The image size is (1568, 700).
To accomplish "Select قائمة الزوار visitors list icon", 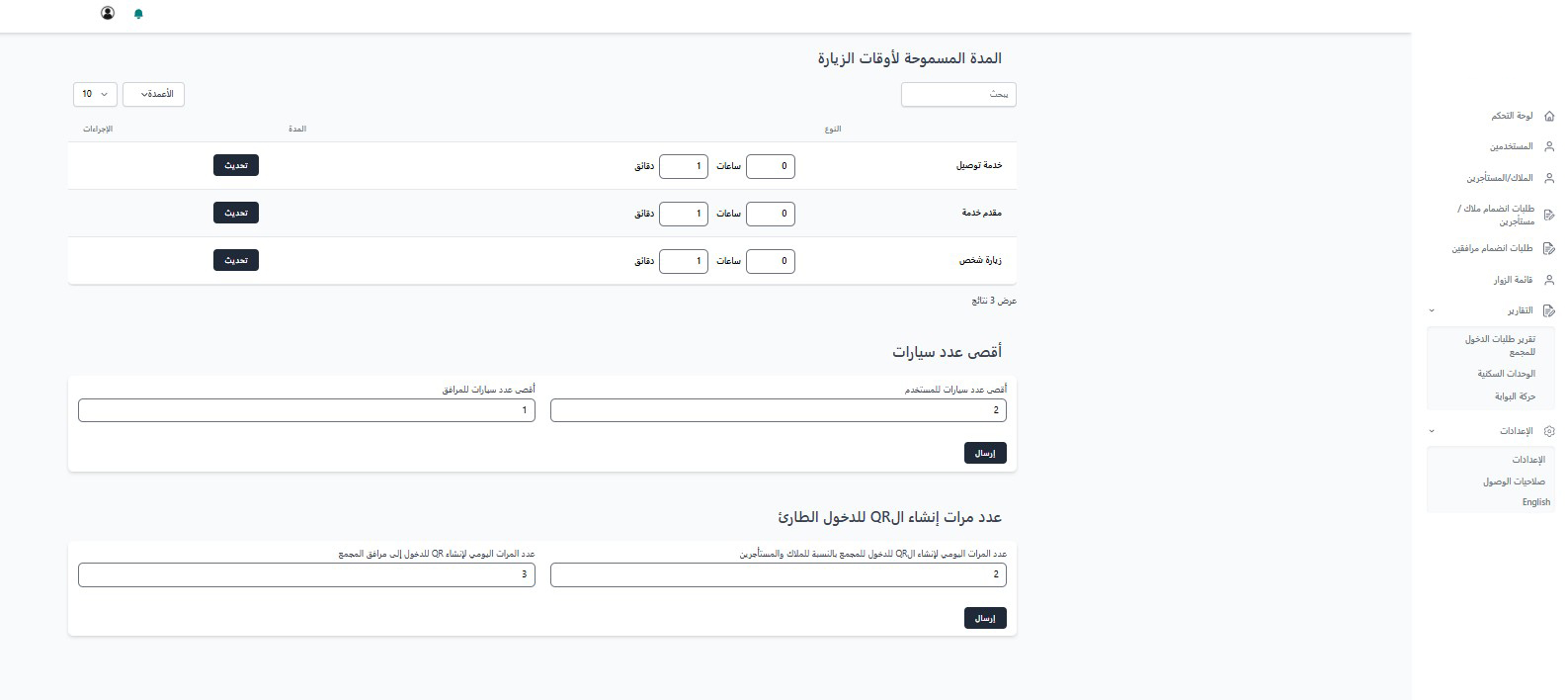I will [x=1549, y=280].
